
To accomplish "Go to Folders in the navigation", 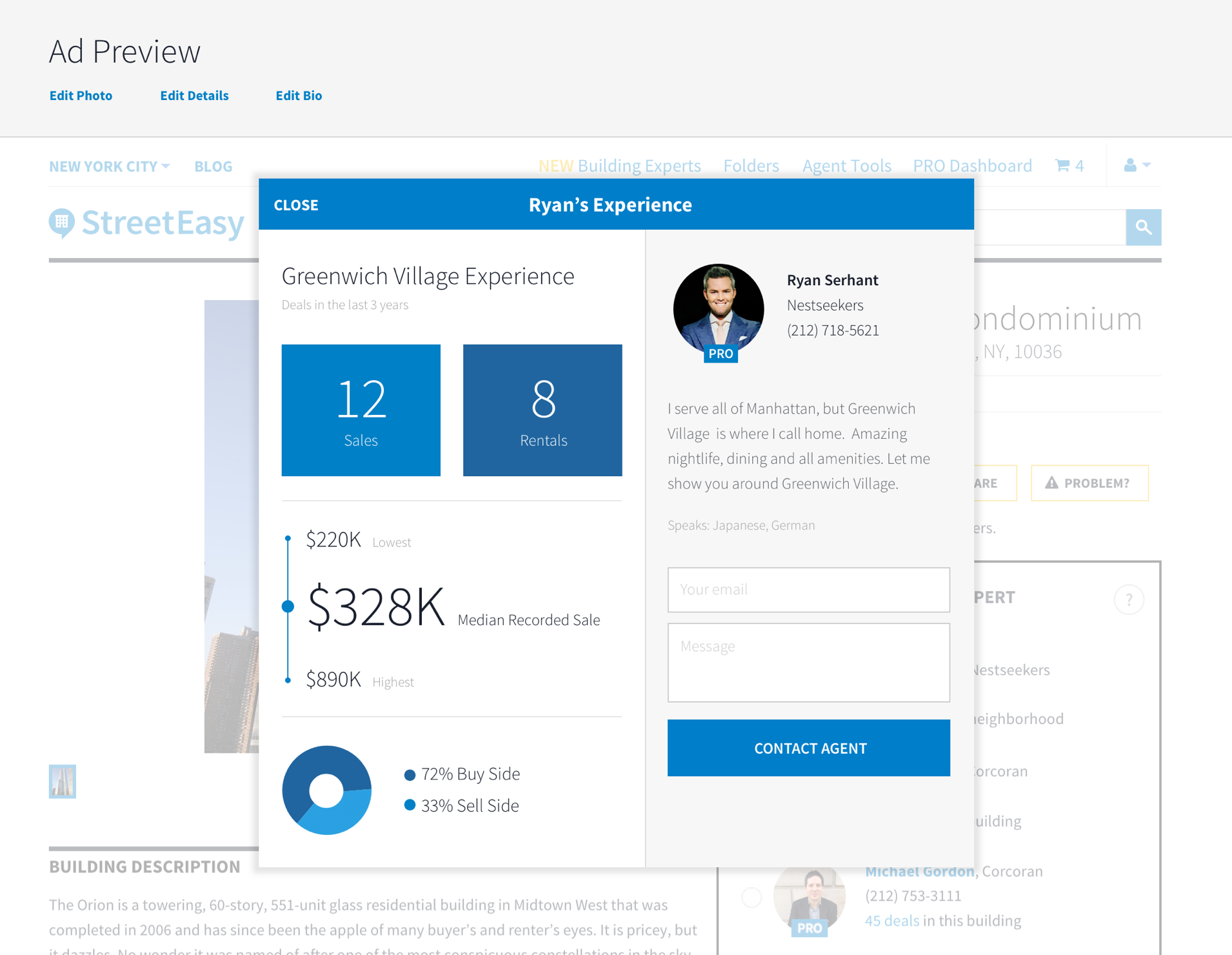I will coord(751,166).
